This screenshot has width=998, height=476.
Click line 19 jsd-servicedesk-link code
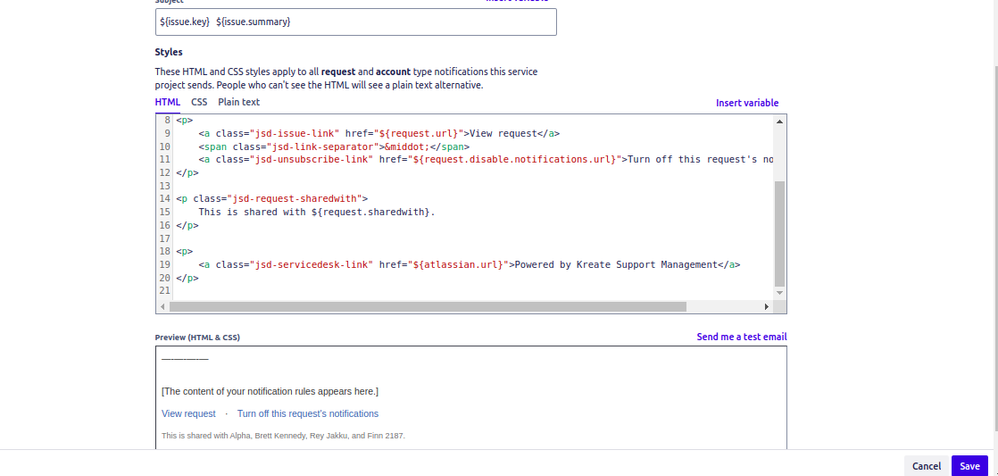469,265
